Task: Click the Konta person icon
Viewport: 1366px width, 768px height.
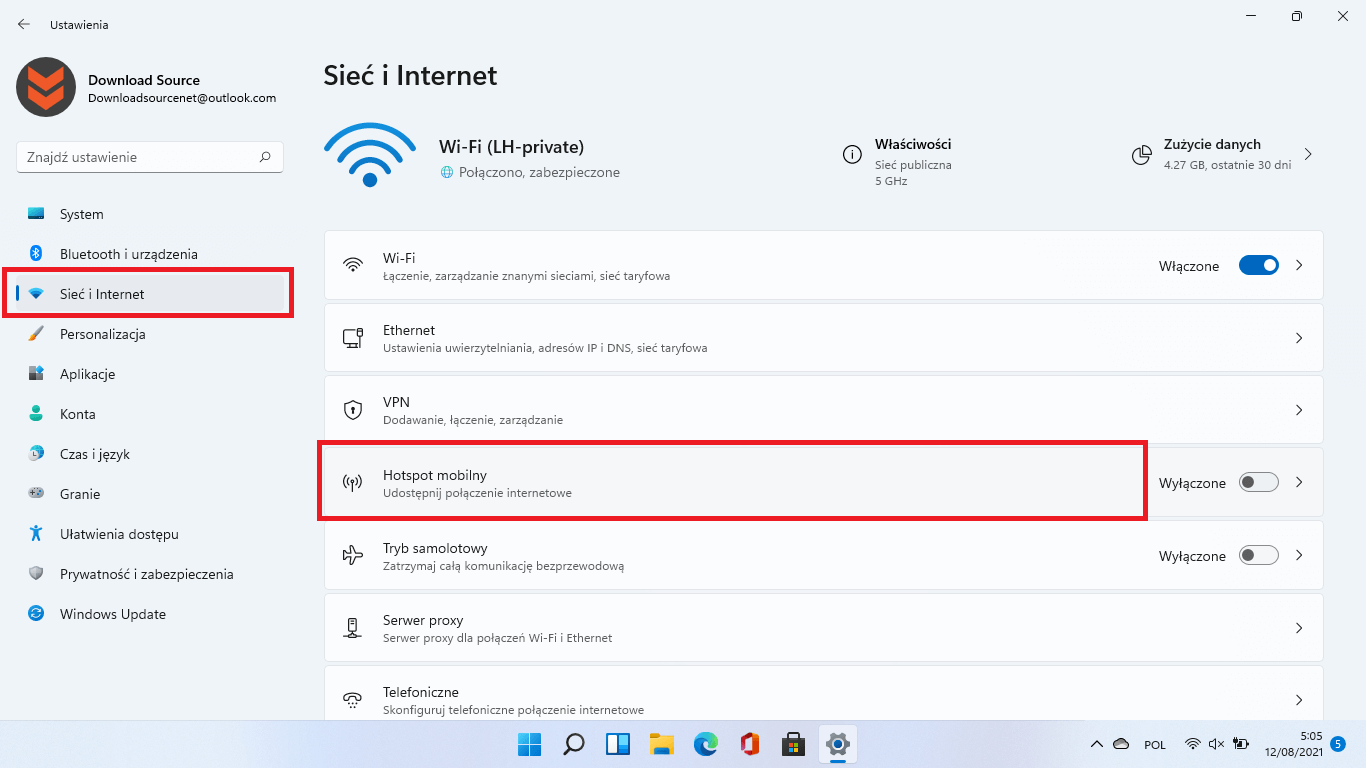Action: coord(36,414)
